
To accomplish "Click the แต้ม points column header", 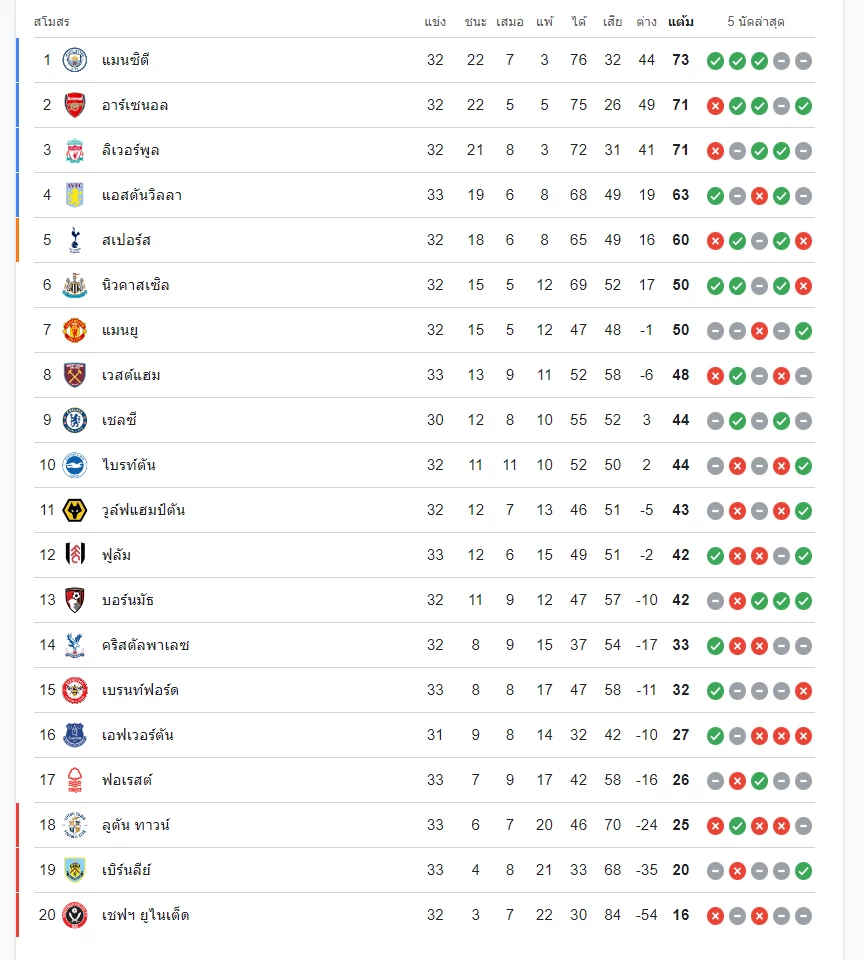I will pyautogui.click(x=680, y=22).
